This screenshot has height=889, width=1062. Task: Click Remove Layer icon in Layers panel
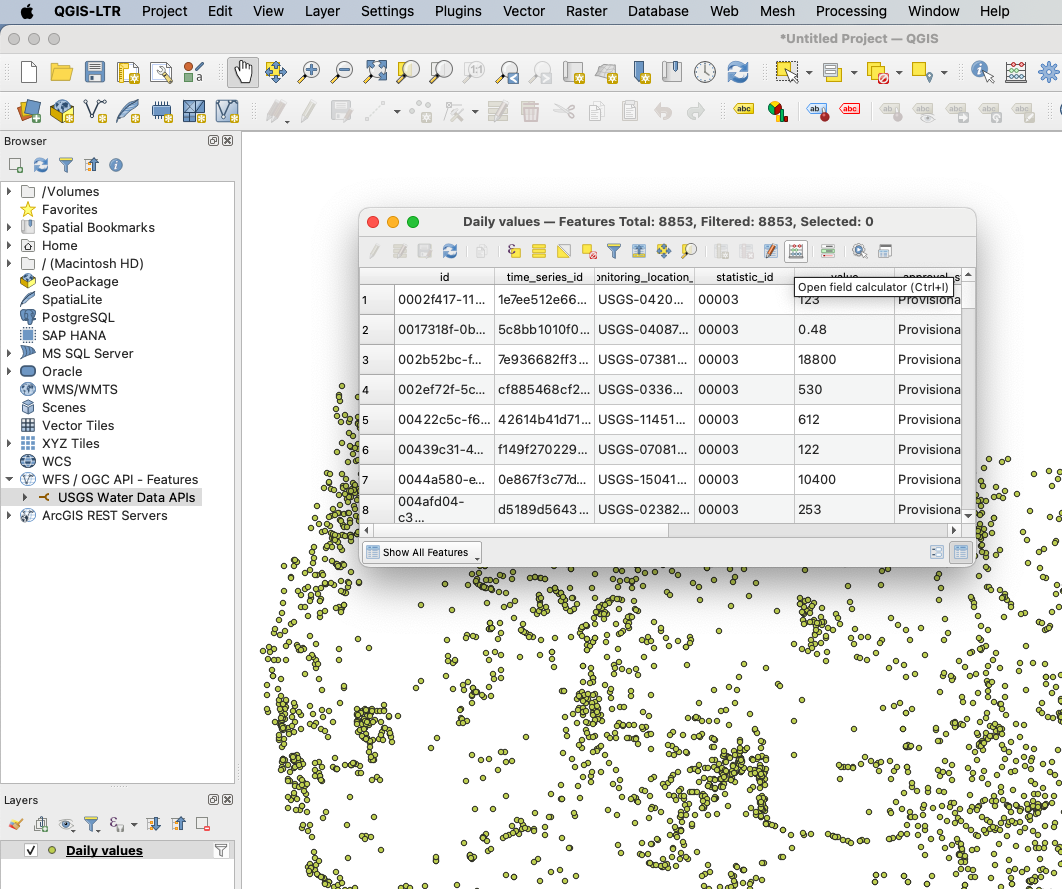click(202, 824)
